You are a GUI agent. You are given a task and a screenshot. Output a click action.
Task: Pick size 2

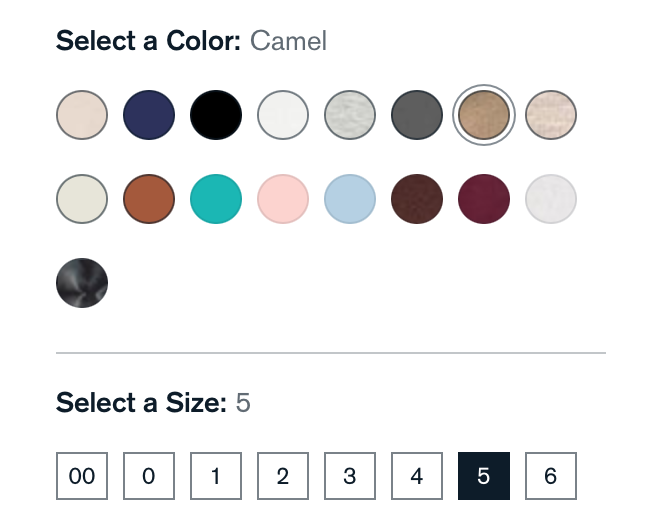[x=283, y=476]
